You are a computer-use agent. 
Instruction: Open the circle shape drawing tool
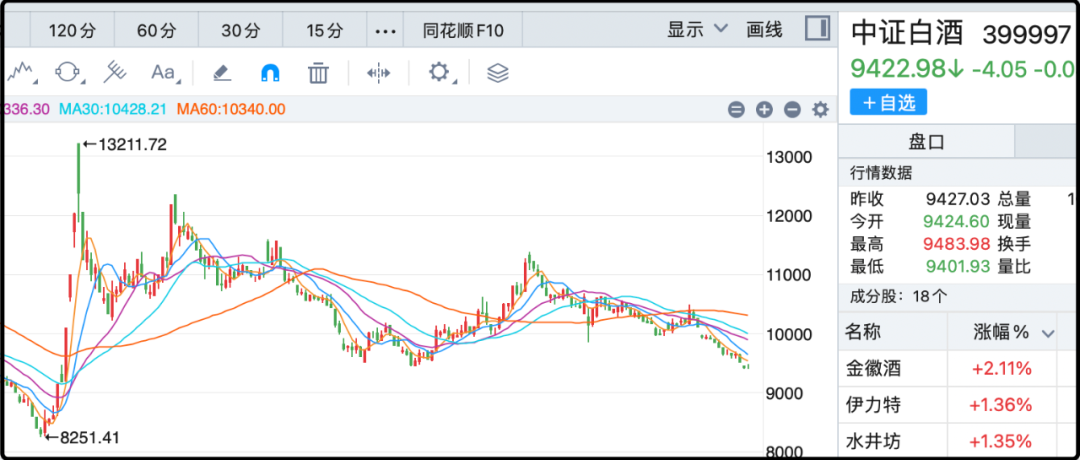click(x=67, y=73)
